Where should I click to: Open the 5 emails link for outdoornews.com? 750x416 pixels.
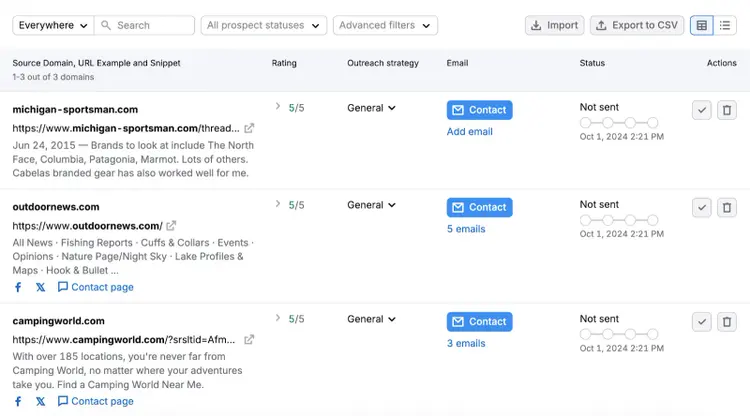(466, 229)
